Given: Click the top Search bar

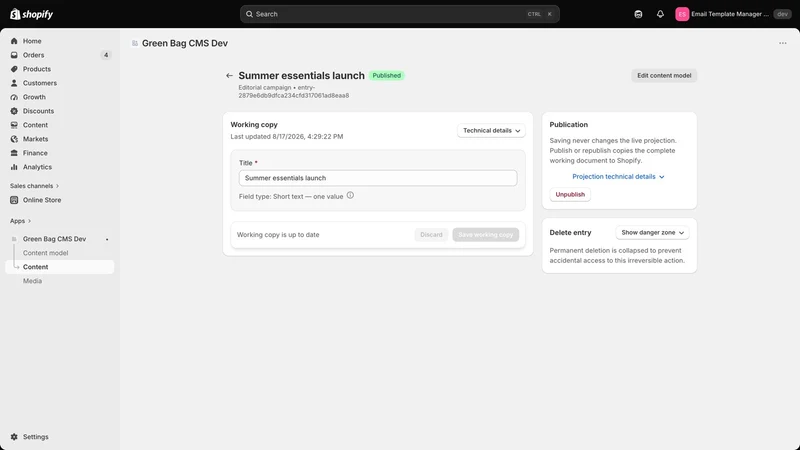Looking at the screenshot, I should 399,14.
